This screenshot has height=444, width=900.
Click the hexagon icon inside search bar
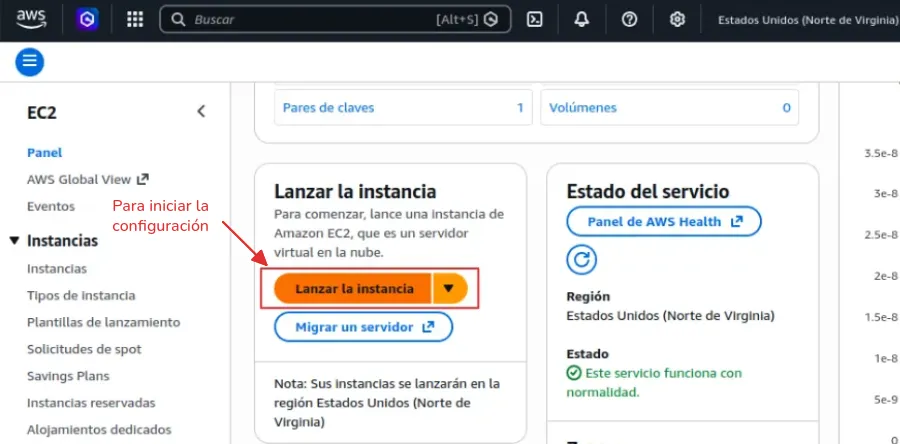pos(491,20)
